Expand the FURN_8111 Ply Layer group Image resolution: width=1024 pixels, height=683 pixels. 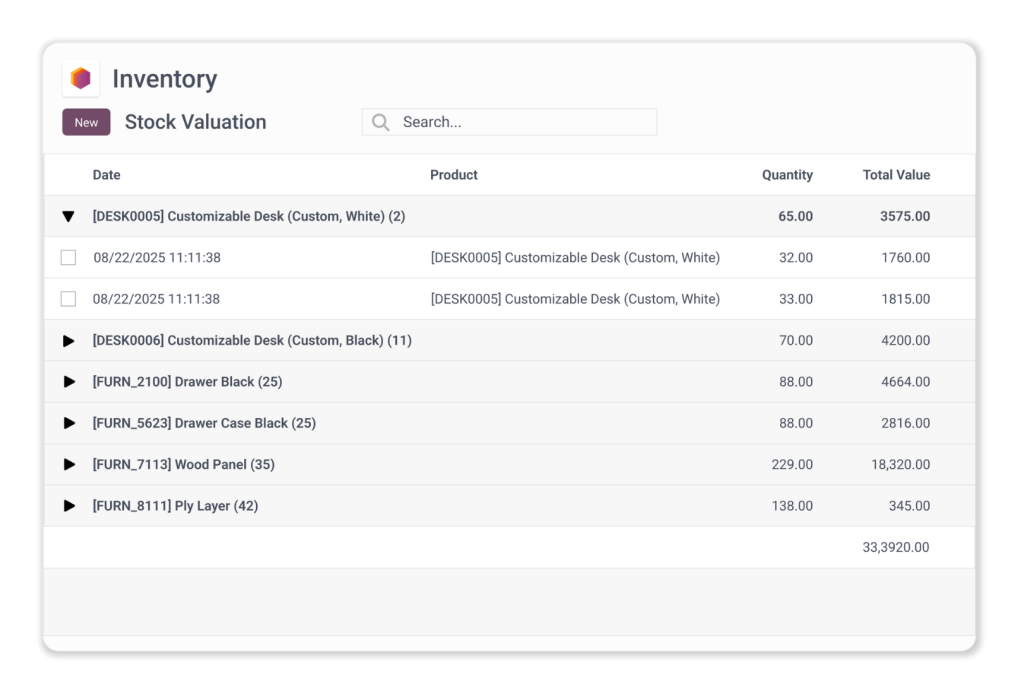68,506
